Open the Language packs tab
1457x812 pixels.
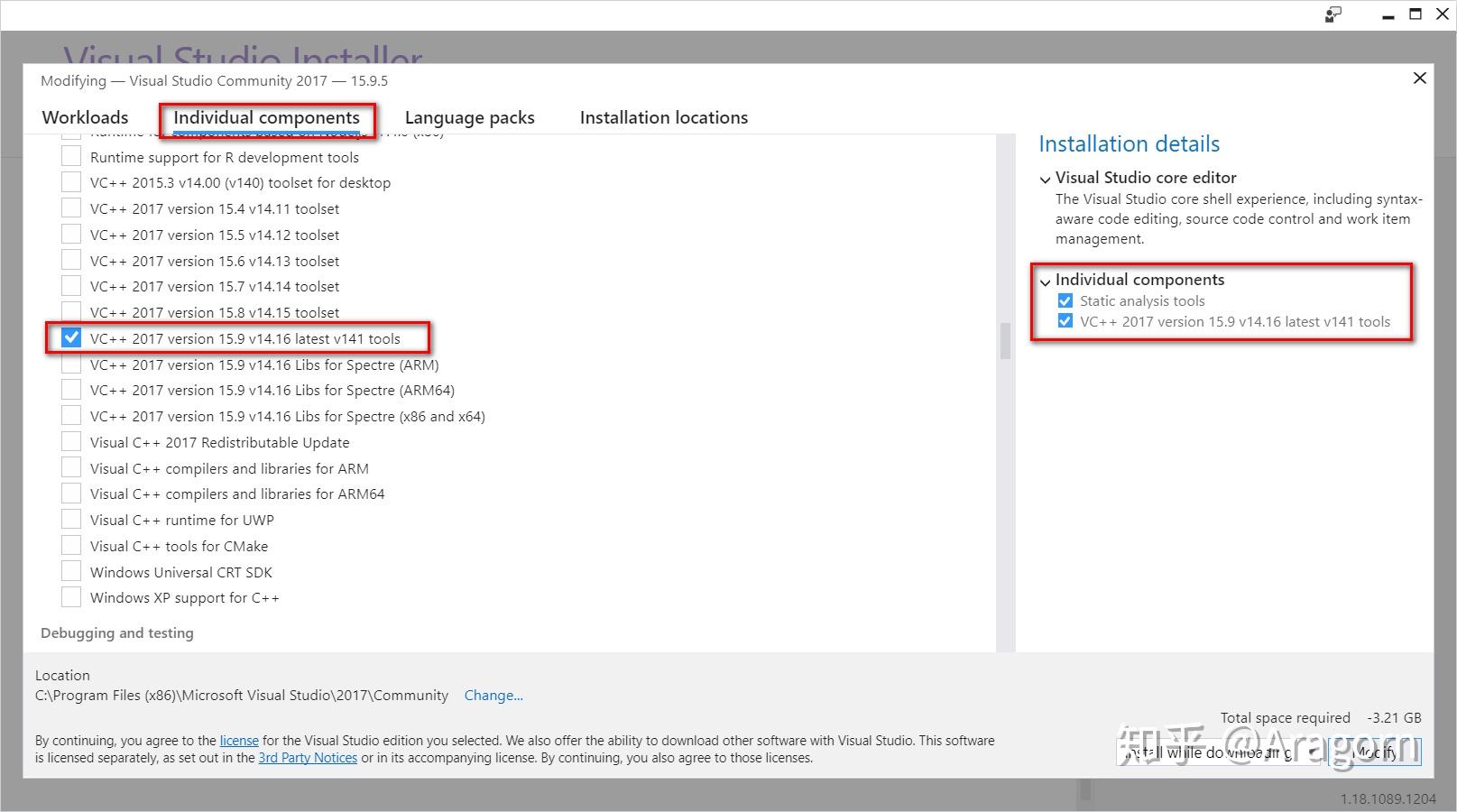pyautogui.click(x=469, y=117)
